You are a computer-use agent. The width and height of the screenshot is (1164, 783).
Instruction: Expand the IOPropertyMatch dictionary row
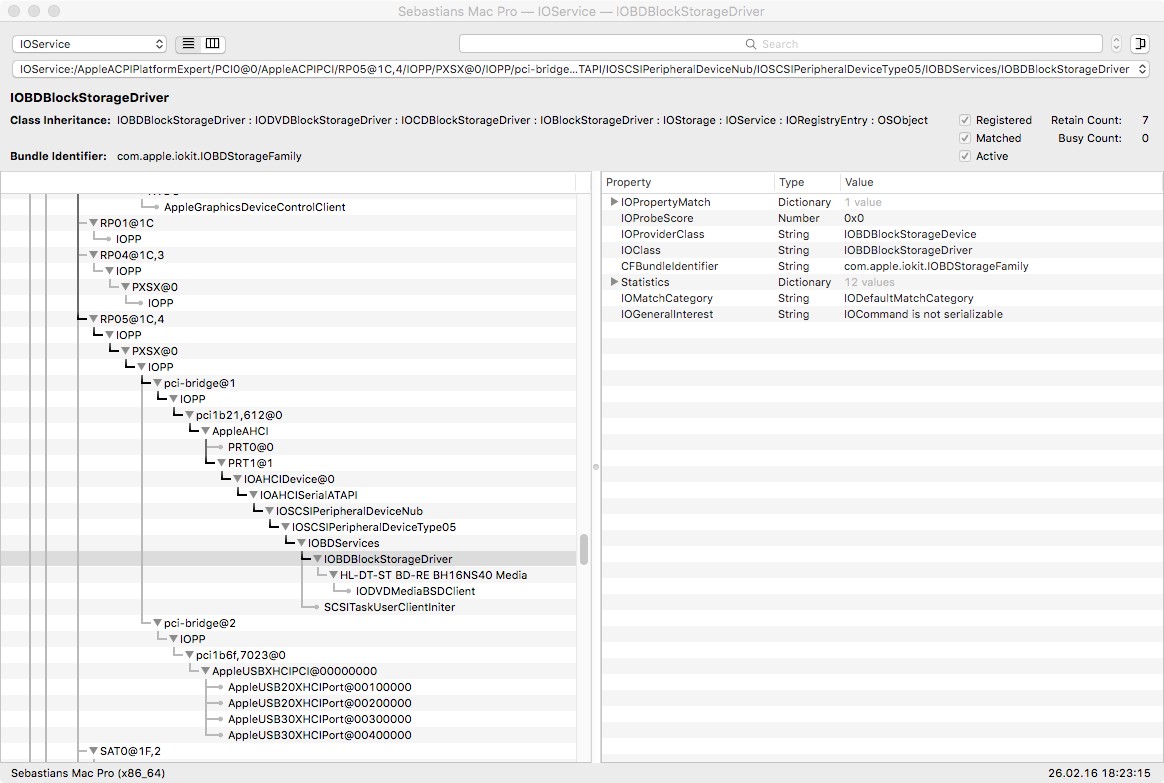coord(614,202)
